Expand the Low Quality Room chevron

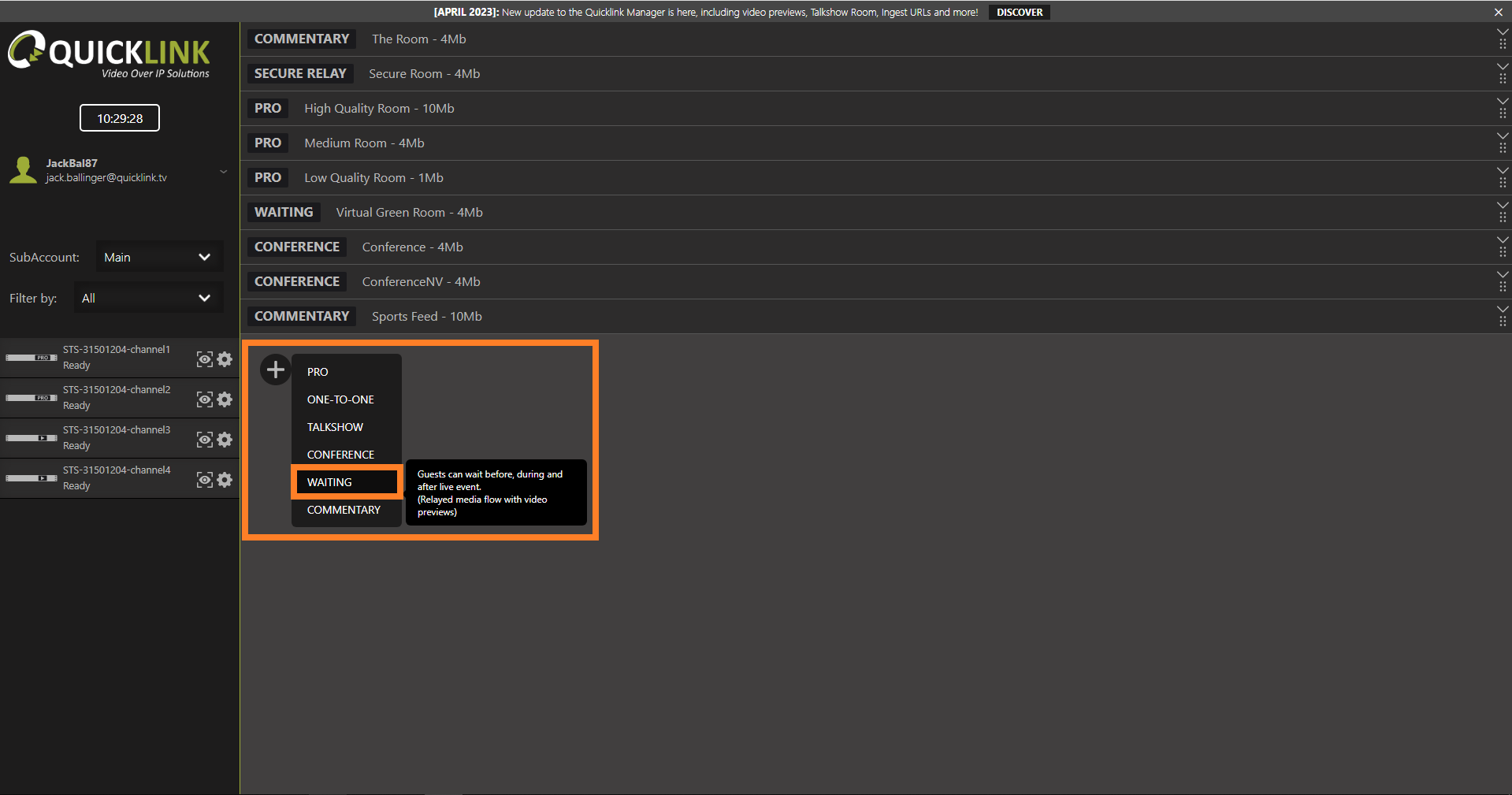click(x=1503, y=170)
